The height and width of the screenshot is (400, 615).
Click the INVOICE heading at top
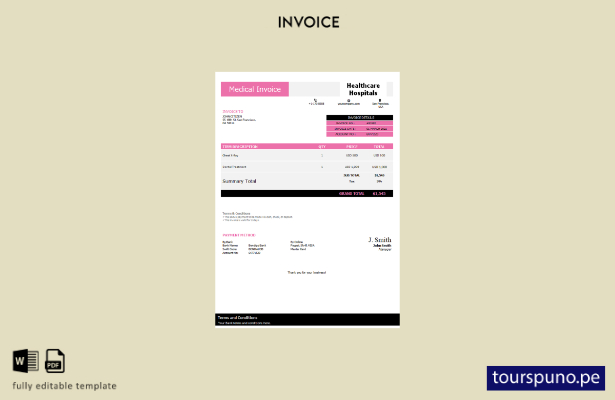tap(309, 22)
